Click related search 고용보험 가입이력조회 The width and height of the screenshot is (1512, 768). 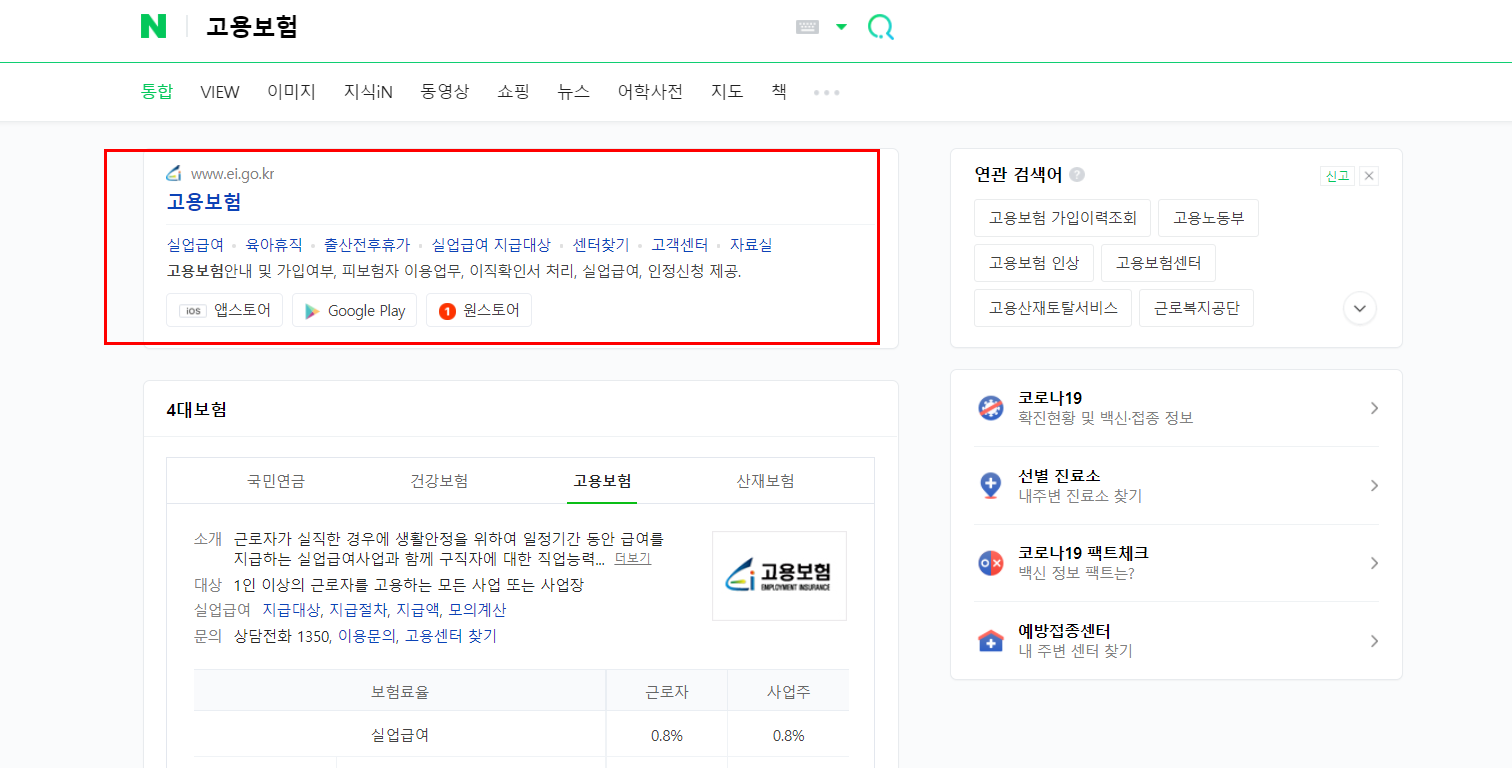tap(1062, 218)
